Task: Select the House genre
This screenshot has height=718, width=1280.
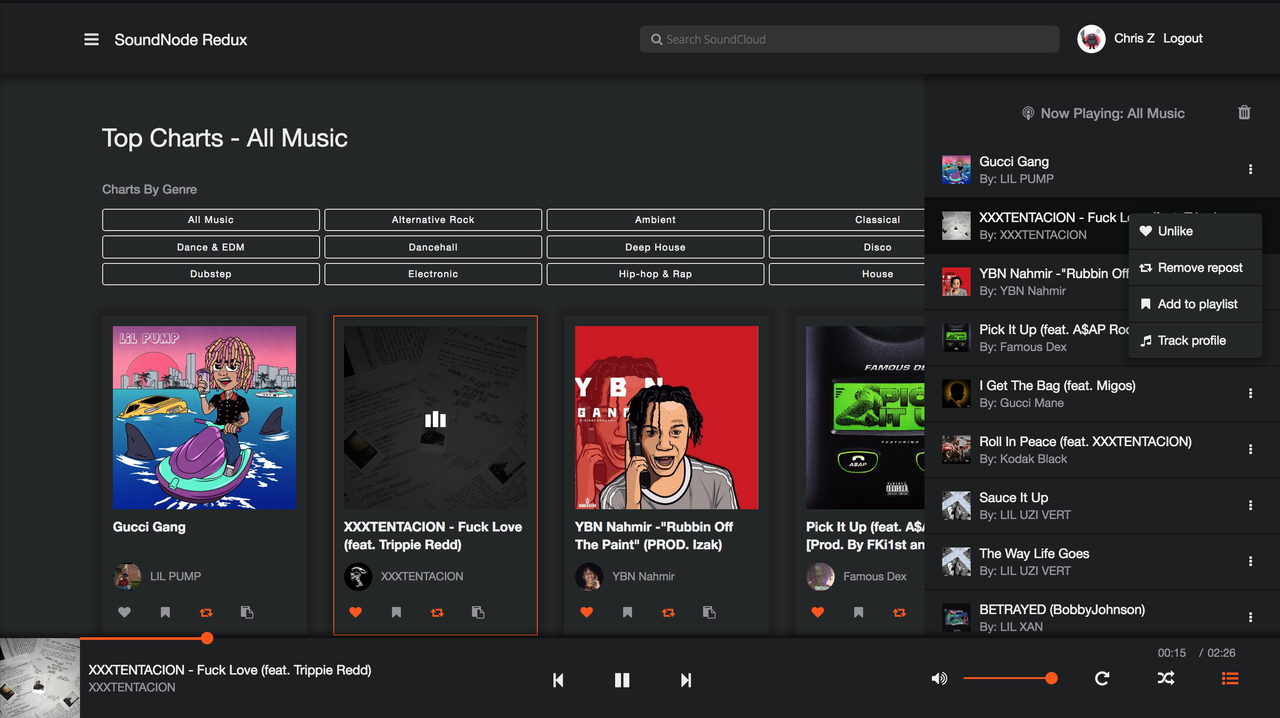Action: 847,274
